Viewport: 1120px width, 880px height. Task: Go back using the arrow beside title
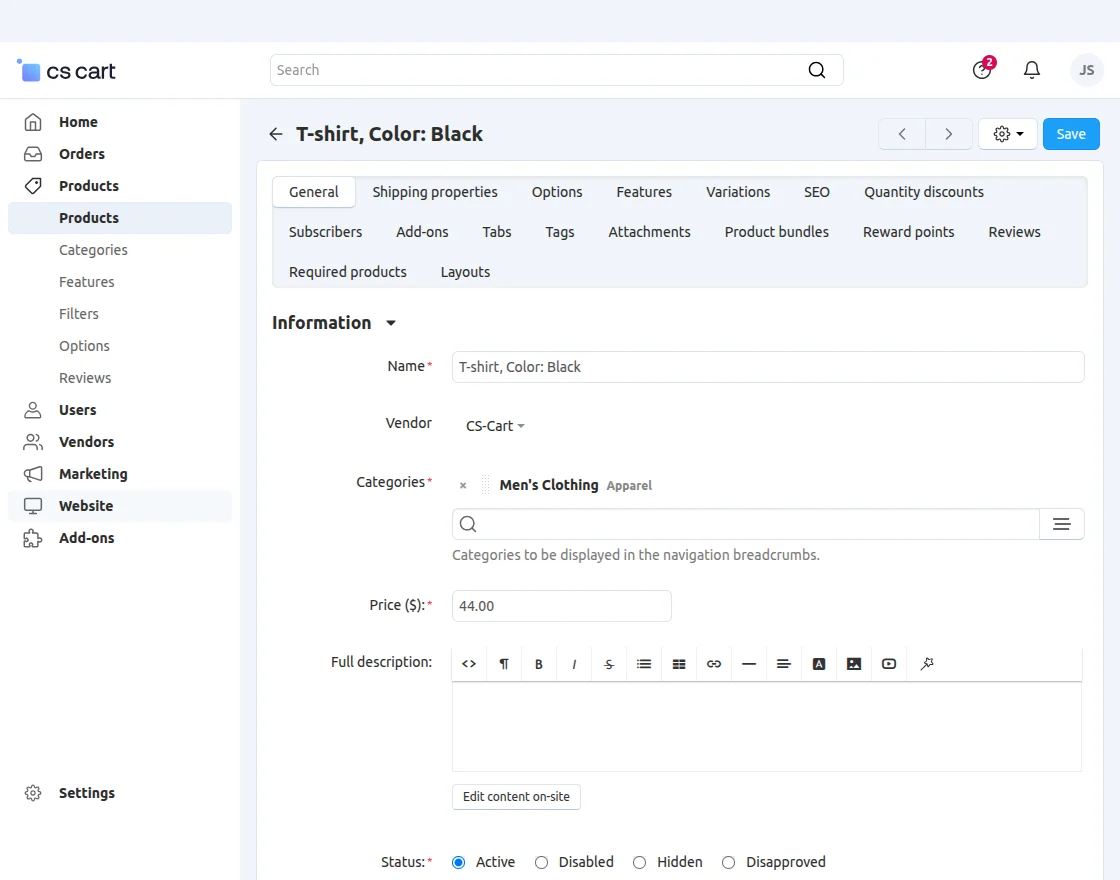click(x=276, y=134)
